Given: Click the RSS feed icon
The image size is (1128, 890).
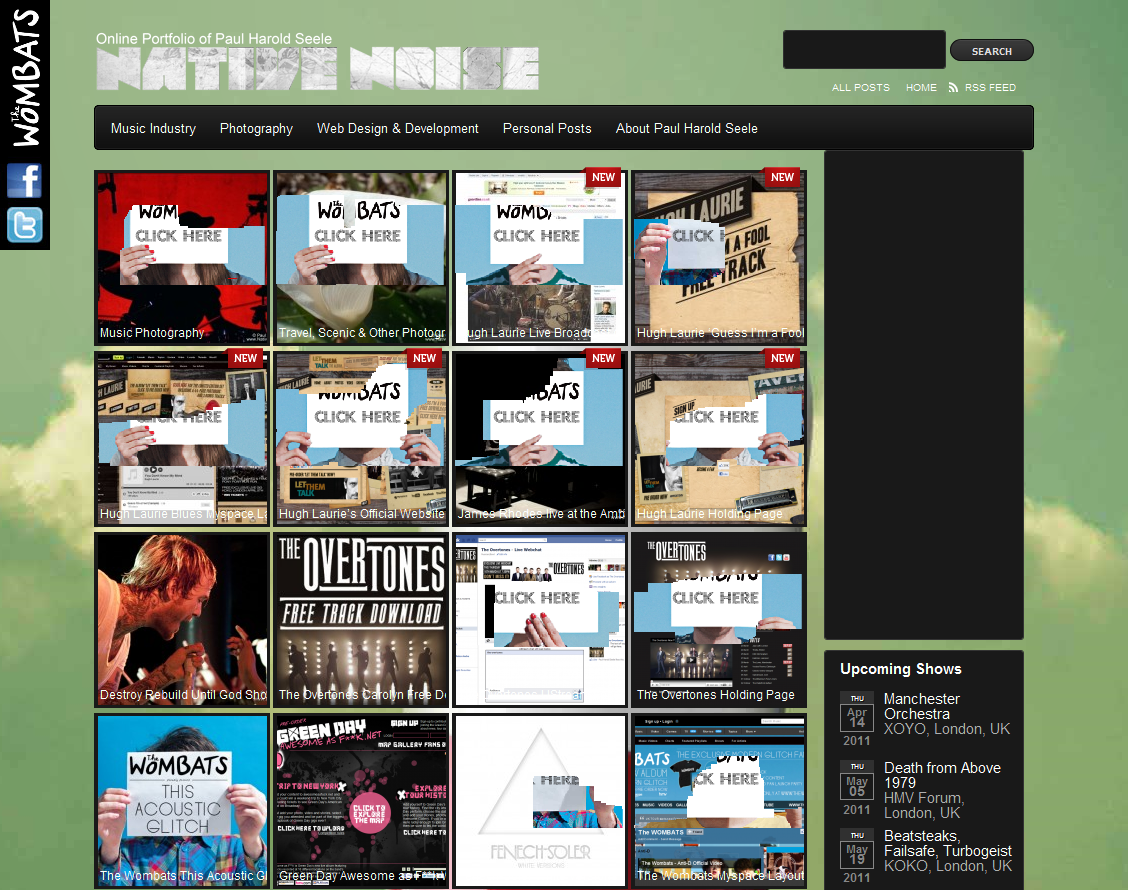Looking at the screenshot, I should (953, 87).
